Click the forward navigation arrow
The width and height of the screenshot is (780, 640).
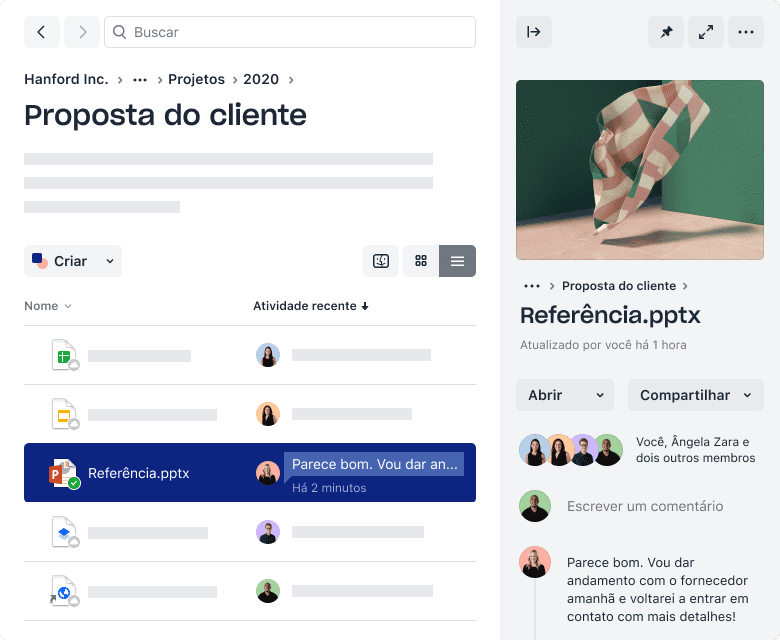[82, 32]
